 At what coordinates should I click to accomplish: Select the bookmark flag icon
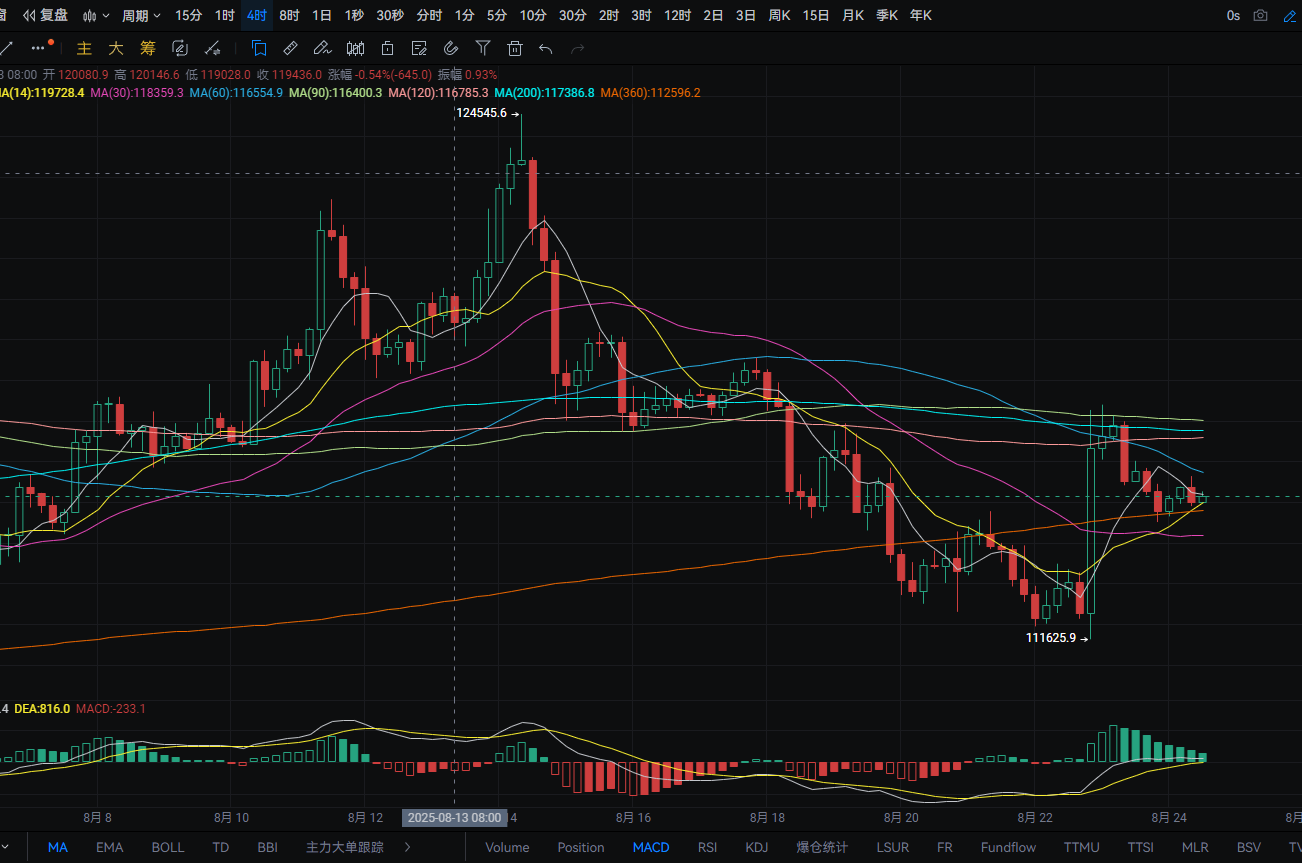pos(258,47)
